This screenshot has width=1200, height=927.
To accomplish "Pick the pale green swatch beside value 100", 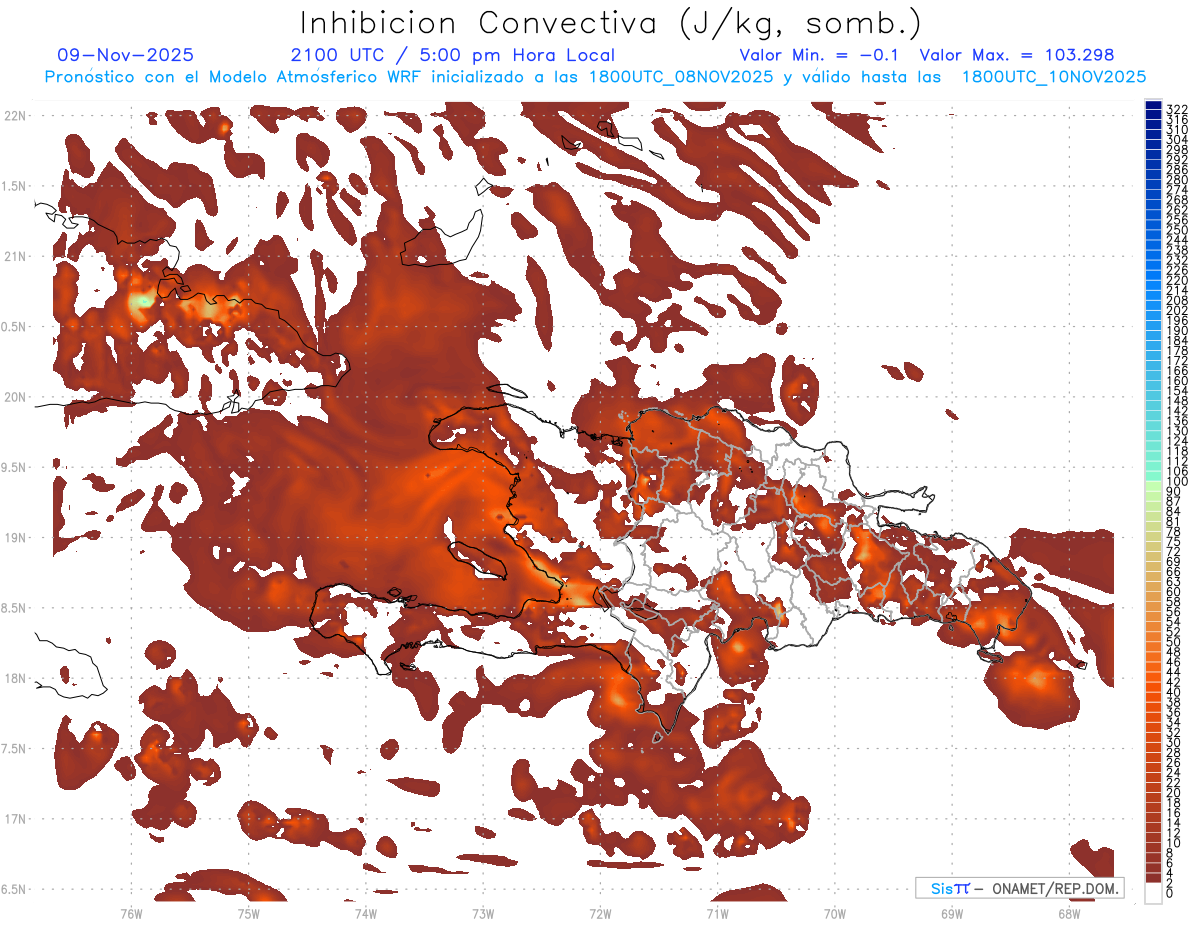I will coord(1153,486).
